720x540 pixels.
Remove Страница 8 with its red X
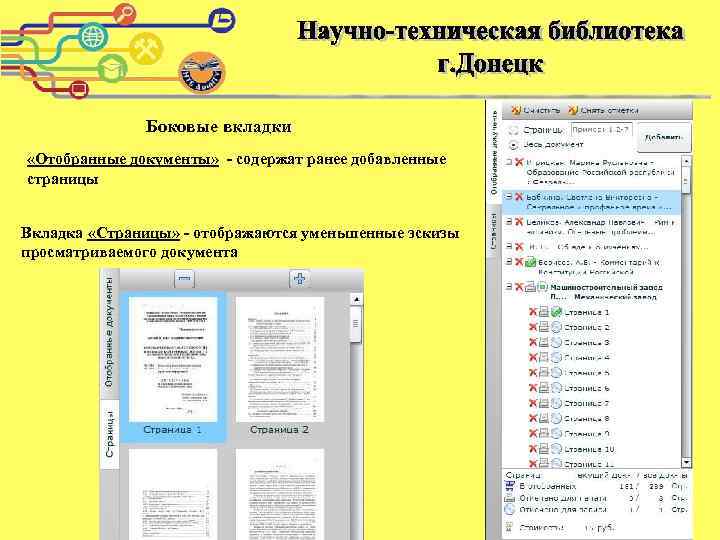tap(533, 418)
